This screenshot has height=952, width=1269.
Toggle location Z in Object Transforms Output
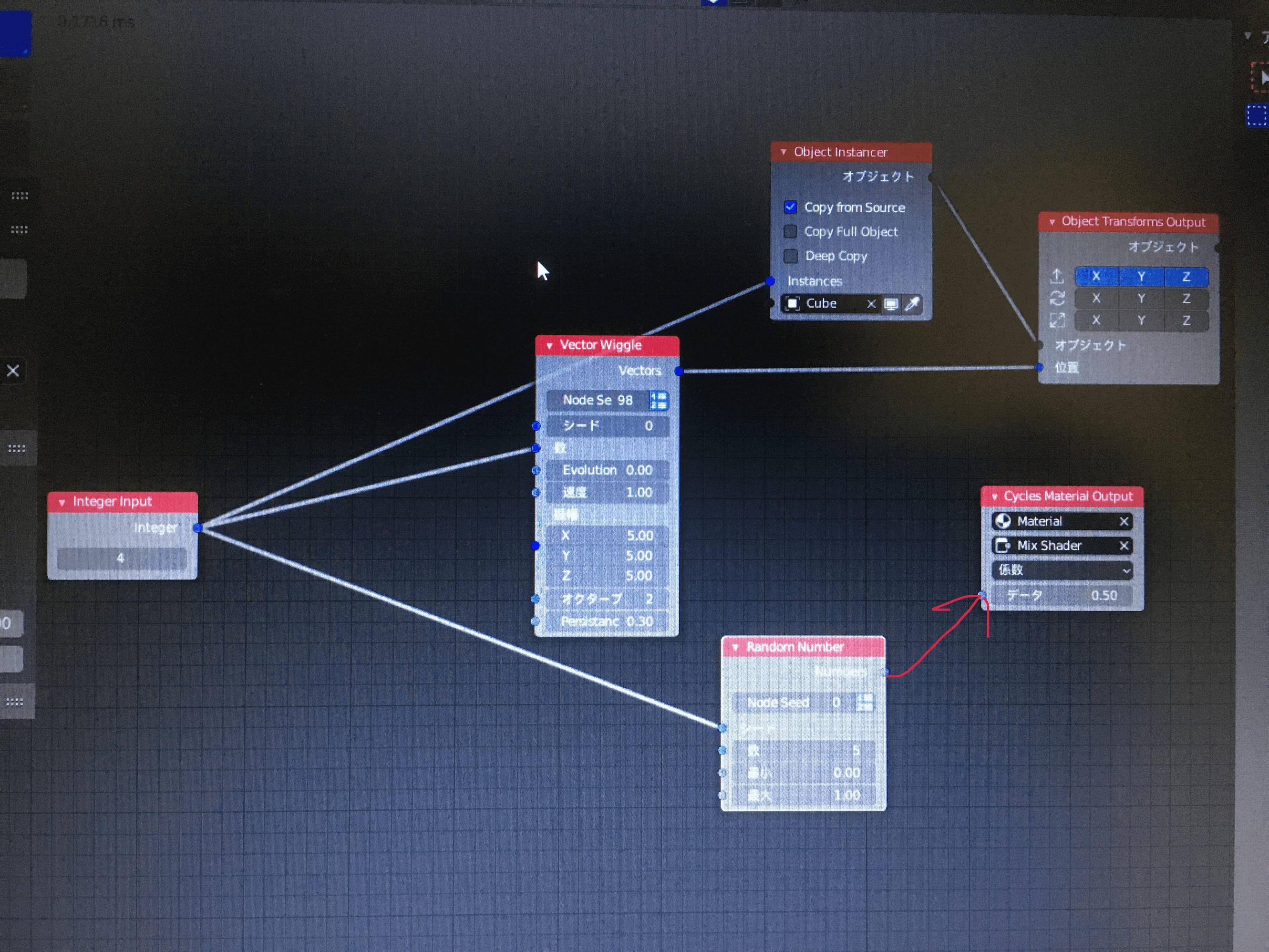pyautogui.click(x=1186, y=277)
